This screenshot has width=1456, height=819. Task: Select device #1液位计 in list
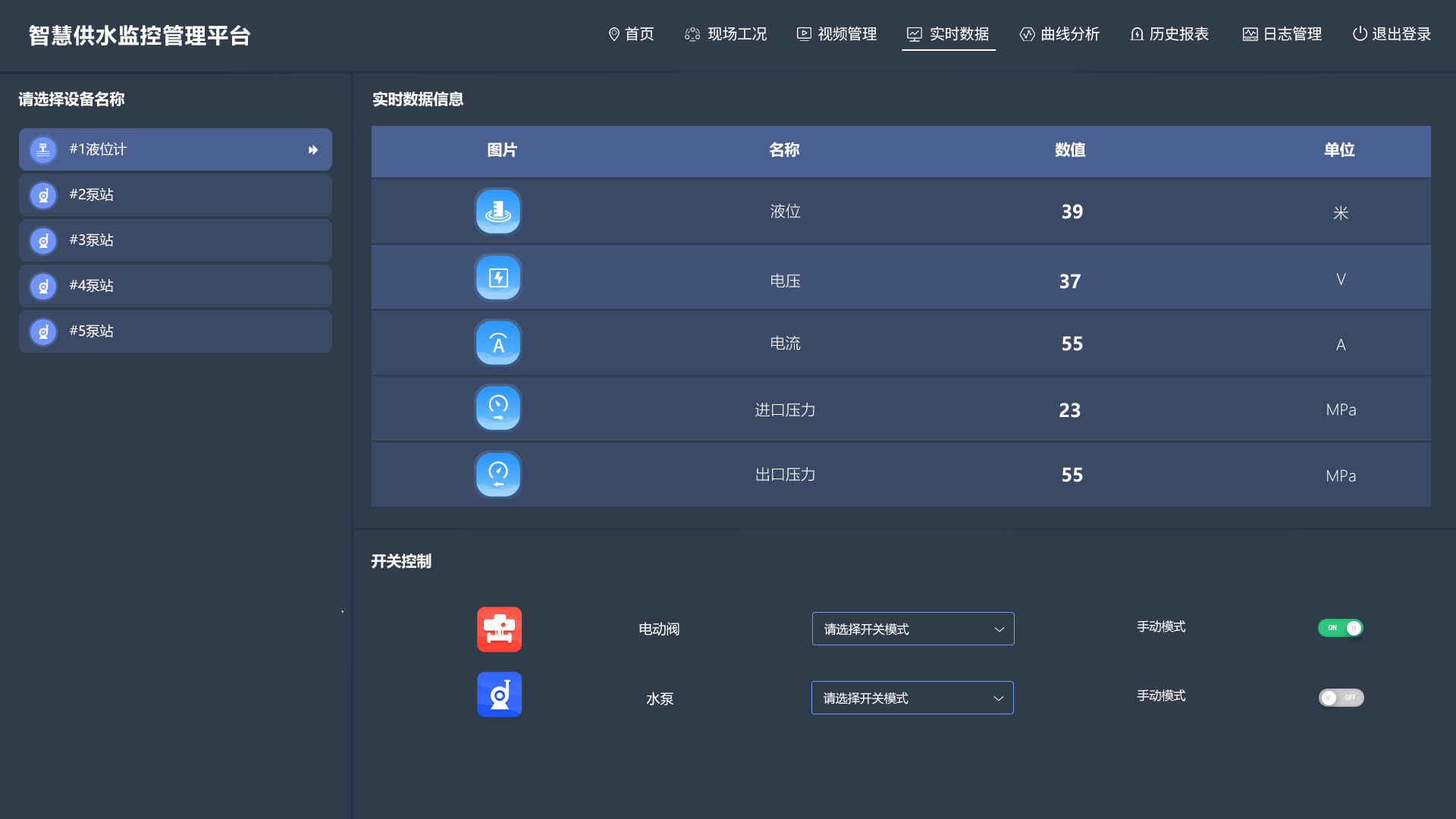pos(175,149)
